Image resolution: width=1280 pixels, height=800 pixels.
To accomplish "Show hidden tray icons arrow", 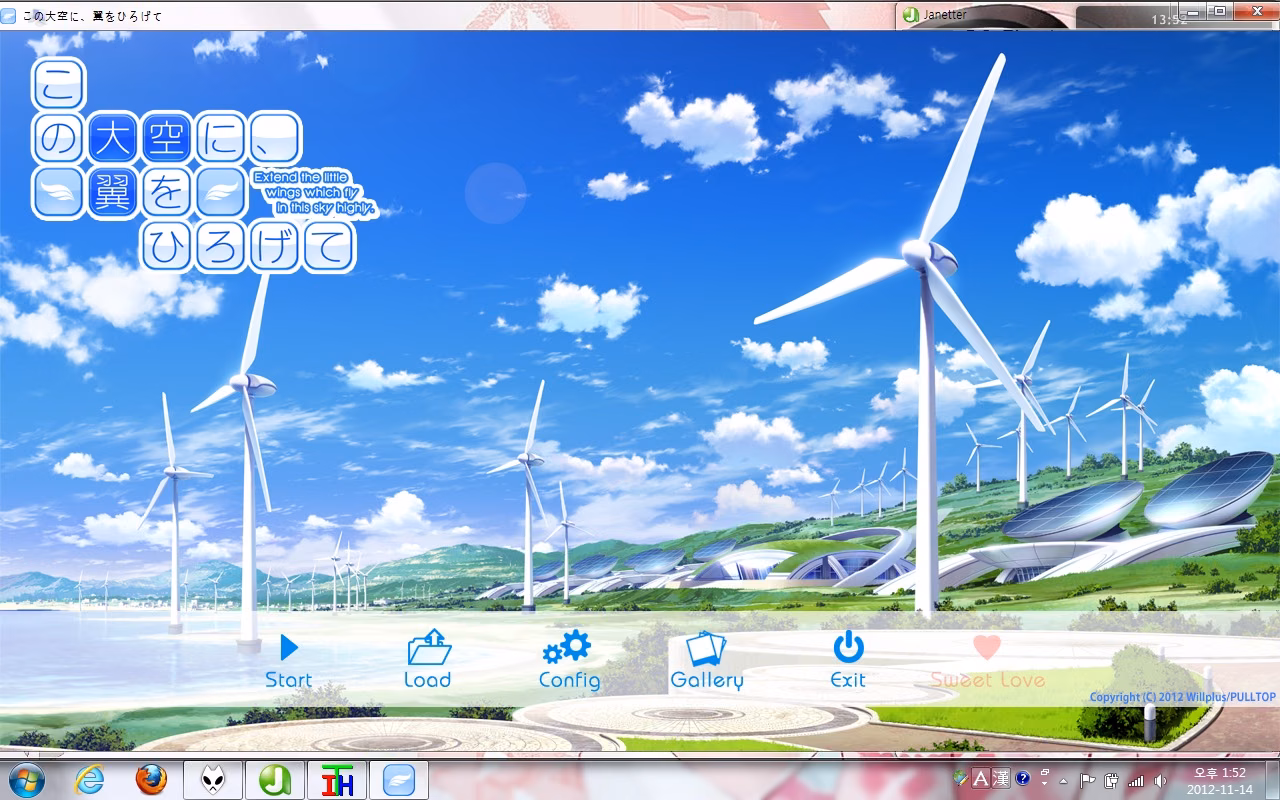I will click(1063, 780).
